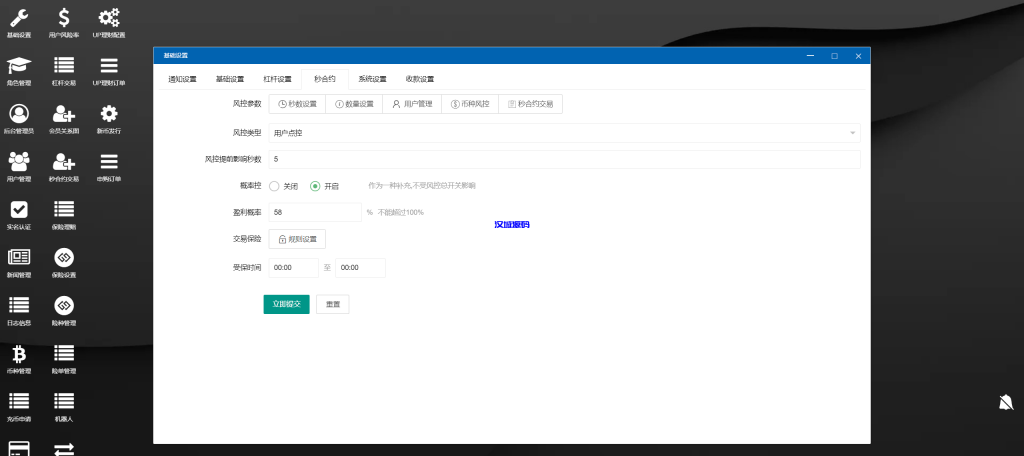The image size is (1024, 456).
Task: Click the 秒合约交易 risk-control button
Action: pyautogui.click(x=530, y=104)
